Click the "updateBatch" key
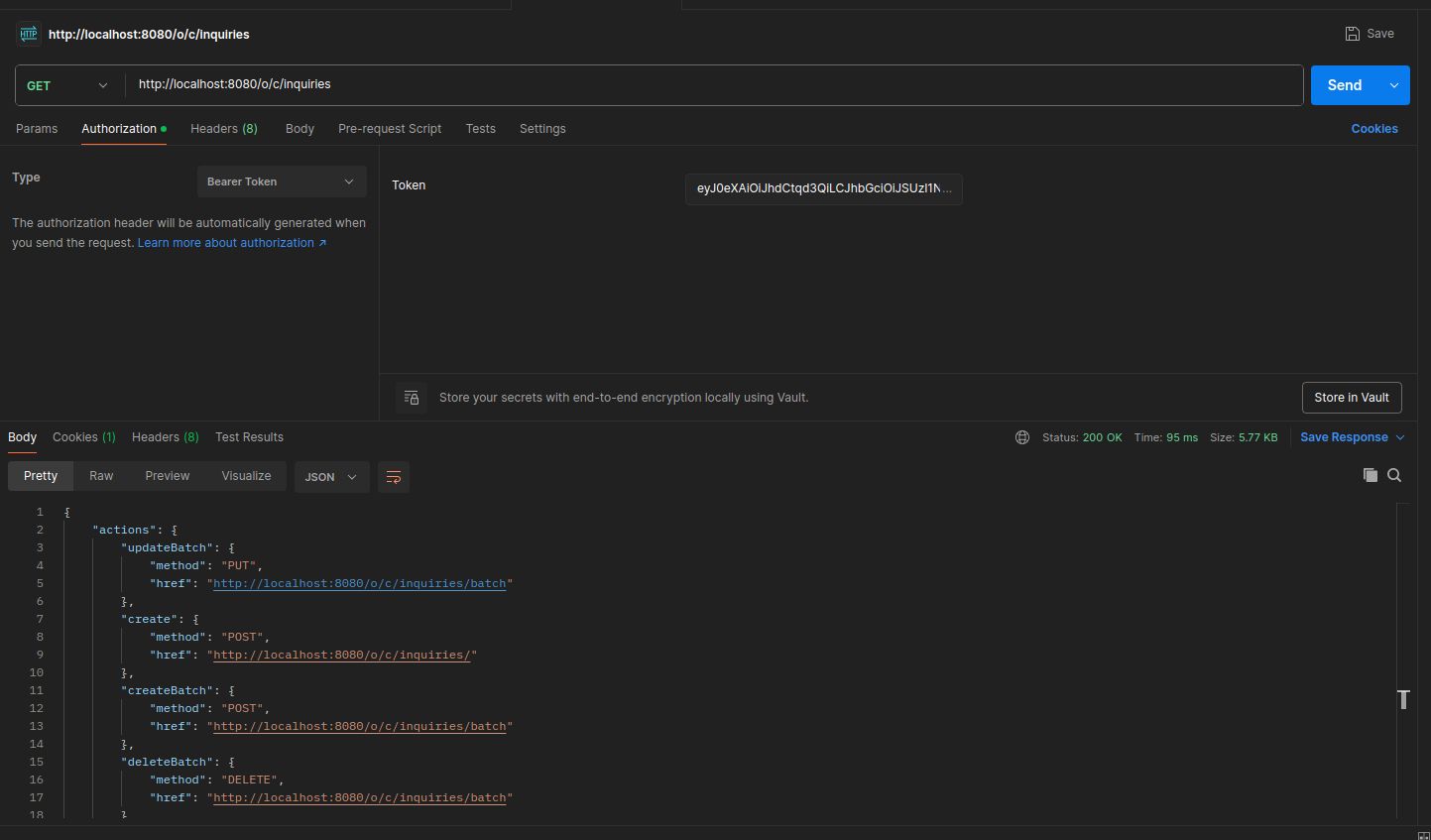This screenshot has height=840, width=1431. point(168,547)
